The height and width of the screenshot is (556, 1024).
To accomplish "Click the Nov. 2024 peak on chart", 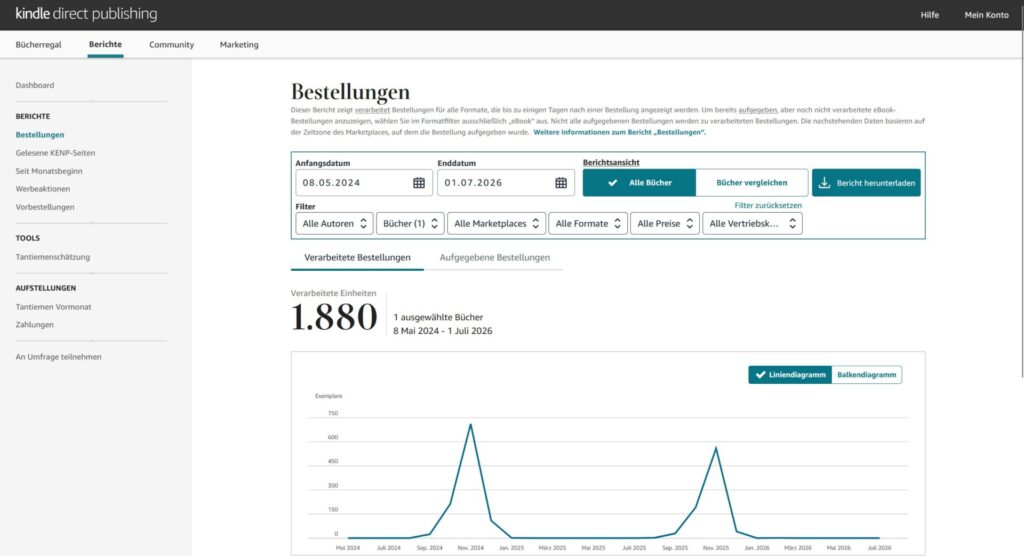I will click(x=470, y=425).
